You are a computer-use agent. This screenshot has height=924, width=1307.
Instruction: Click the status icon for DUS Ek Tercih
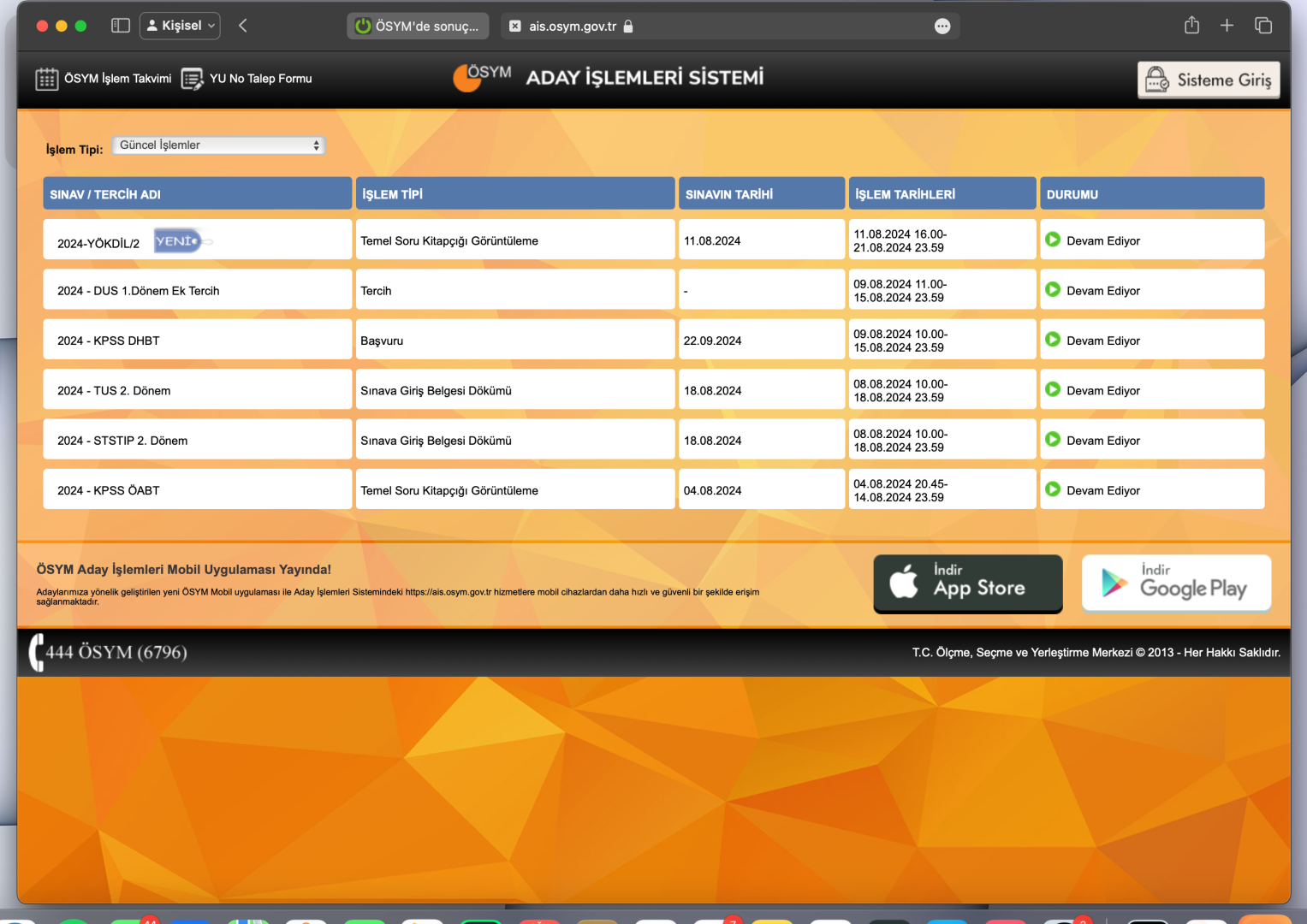pos(1053,289)
